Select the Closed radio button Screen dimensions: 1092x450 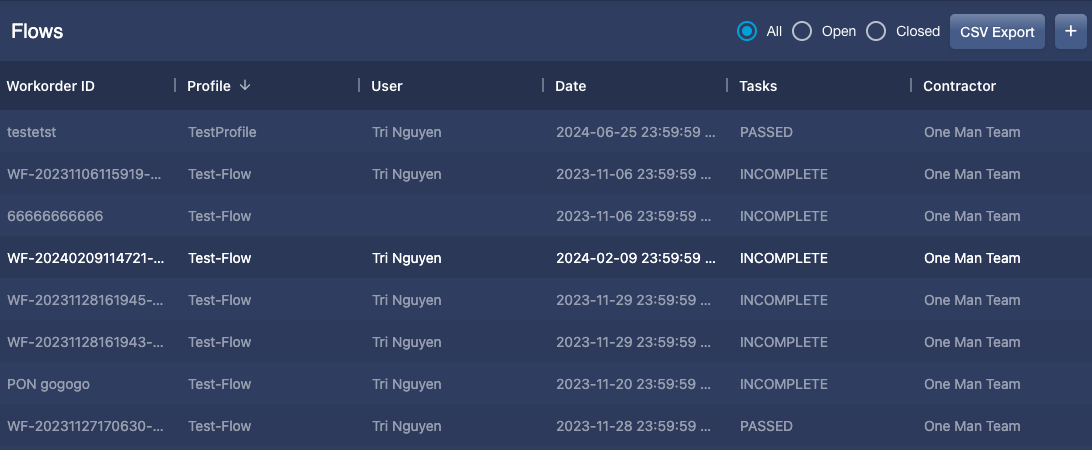tap(875, 31)
